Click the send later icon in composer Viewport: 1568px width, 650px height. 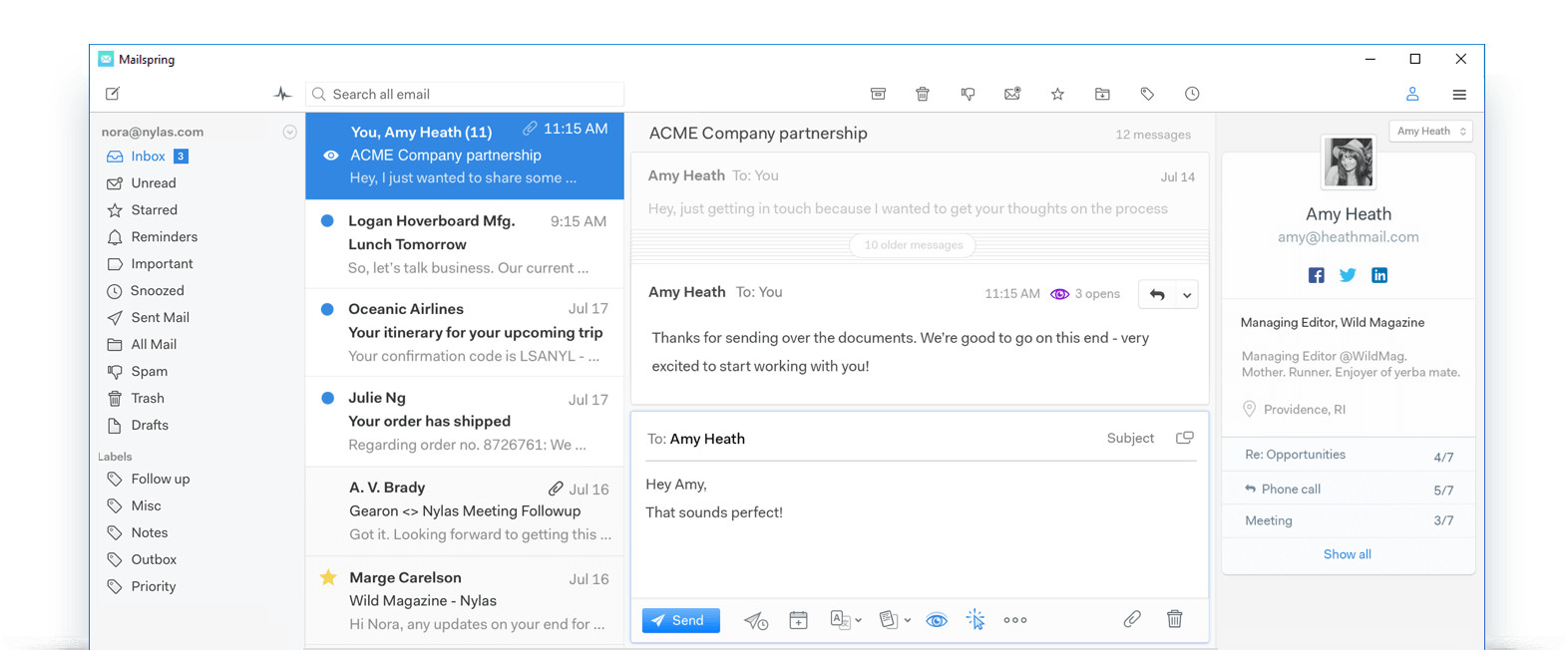point(756,620)
